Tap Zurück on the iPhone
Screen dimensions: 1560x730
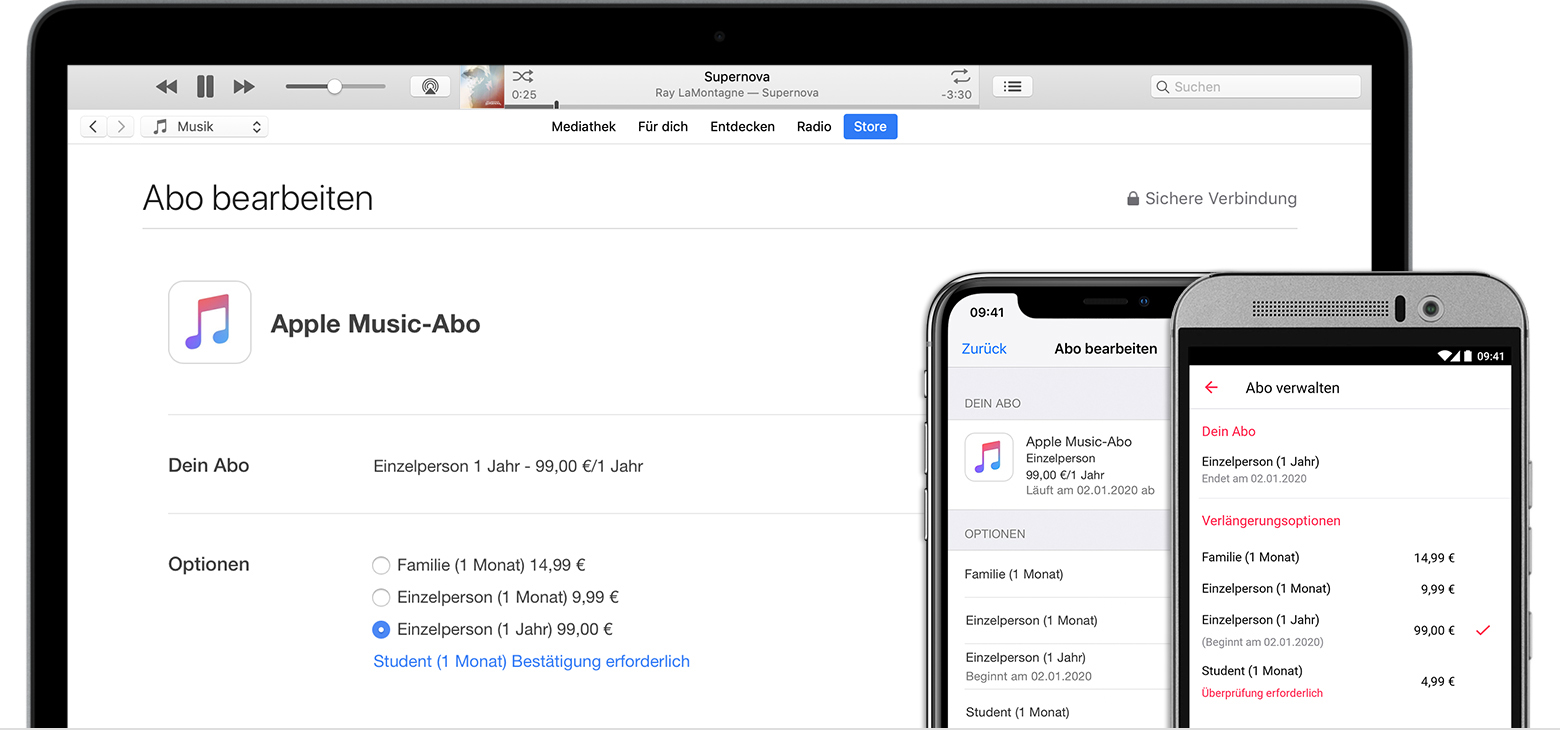984,349
